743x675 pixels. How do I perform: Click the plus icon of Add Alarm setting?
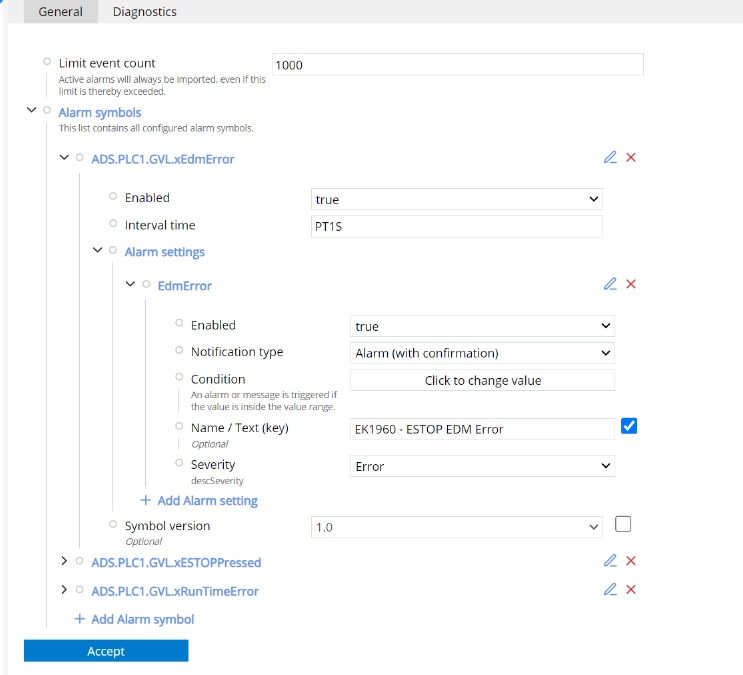145,500
